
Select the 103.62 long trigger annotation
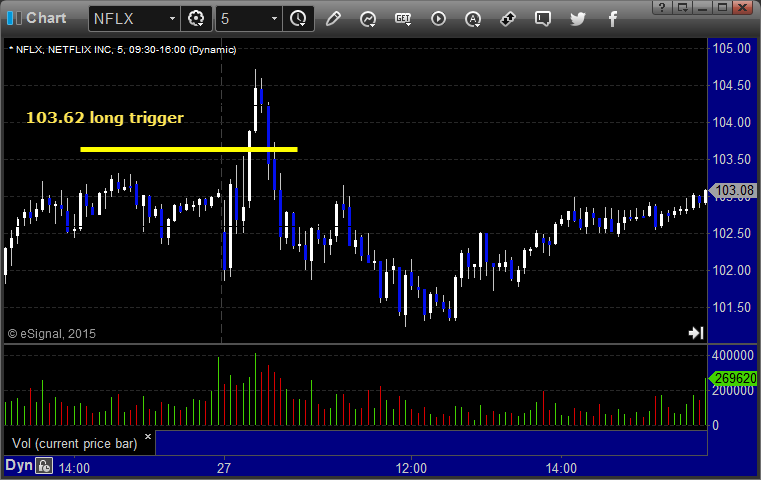tap(105, 117)
